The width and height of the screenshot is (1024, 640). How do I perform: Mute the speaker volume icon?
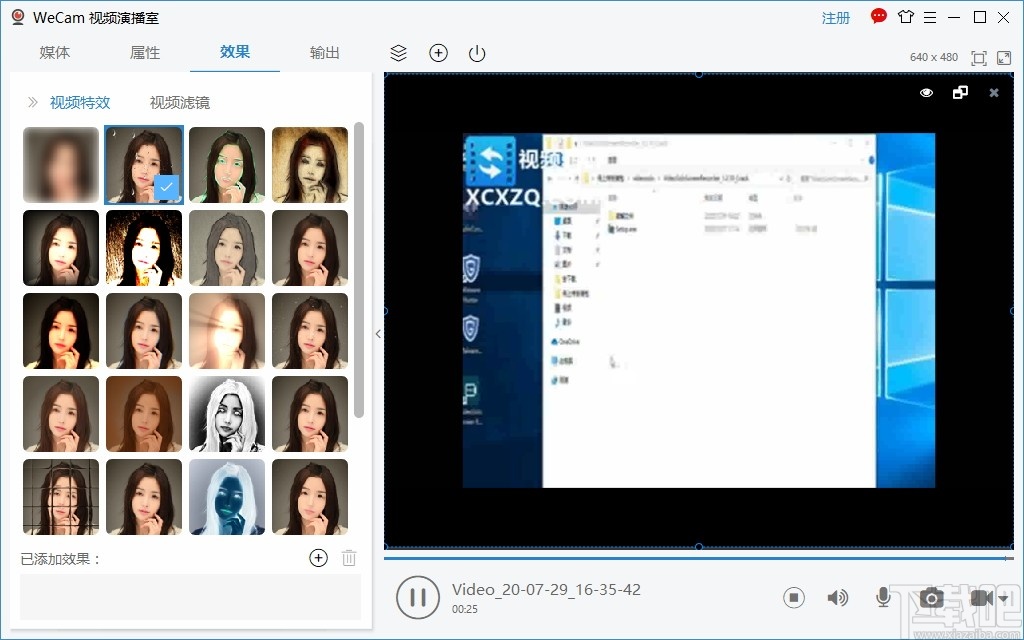coord(838,597)
